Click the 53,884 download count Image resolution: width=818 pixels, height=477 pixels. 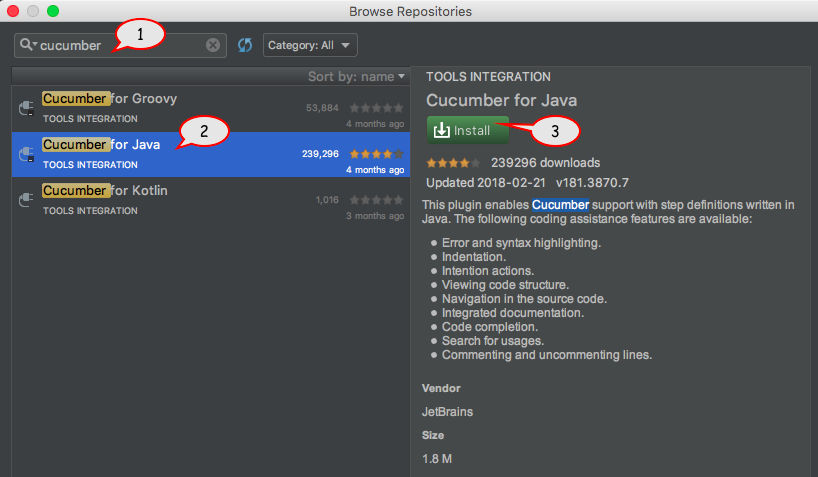pyautogui.click(x=322, y=108)
